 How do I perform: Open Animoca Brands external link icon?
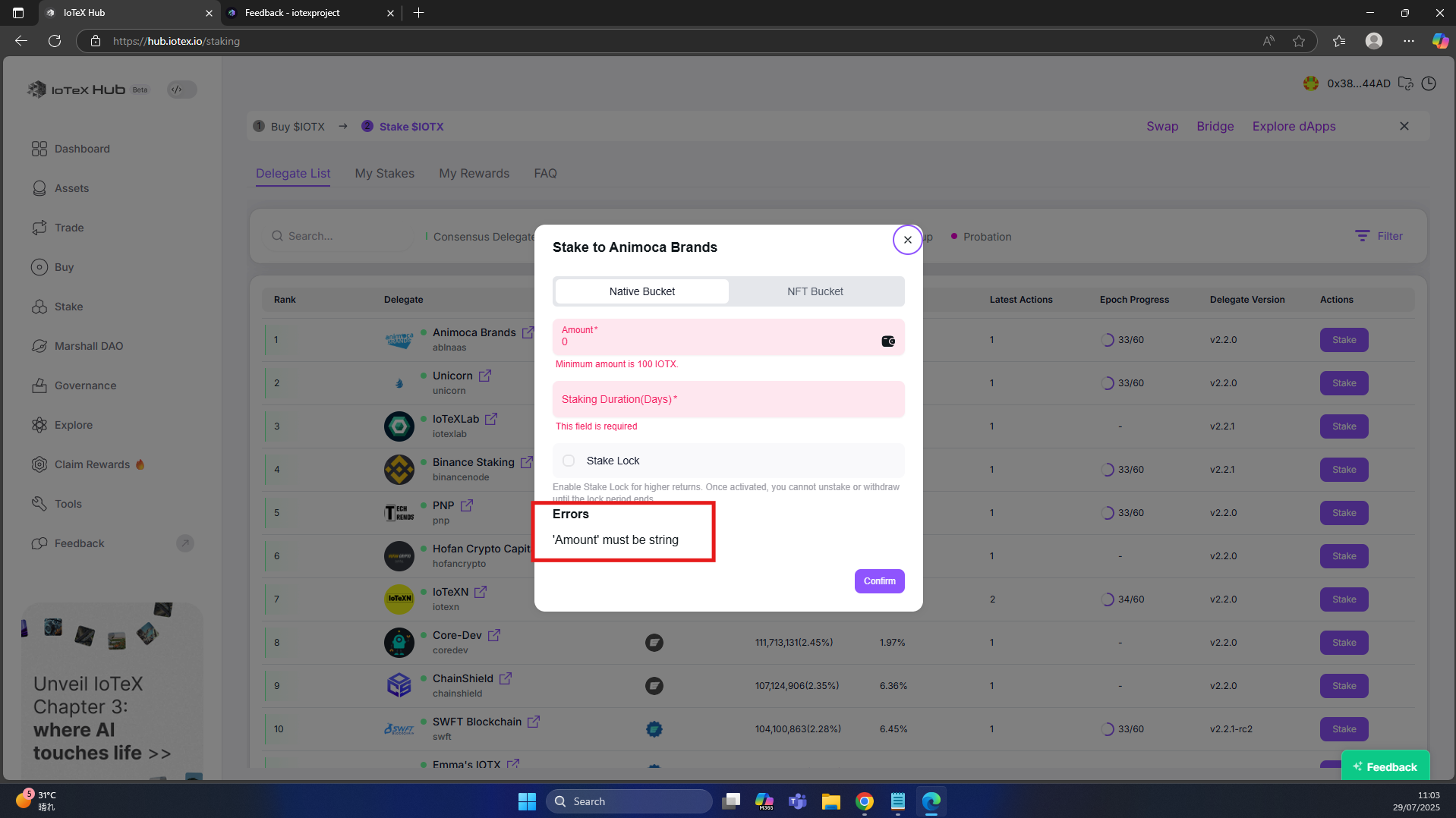pyautogui.click(x=528, y=332)
